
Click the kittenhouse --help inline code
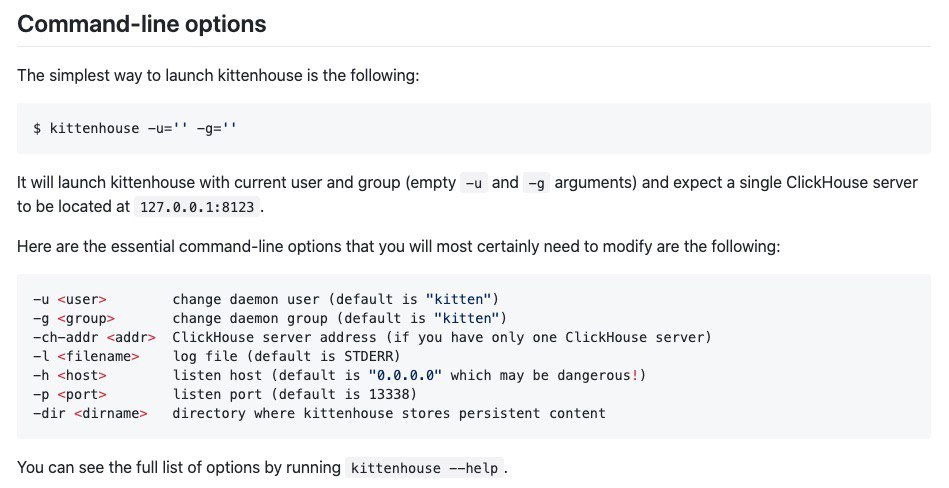424,468
